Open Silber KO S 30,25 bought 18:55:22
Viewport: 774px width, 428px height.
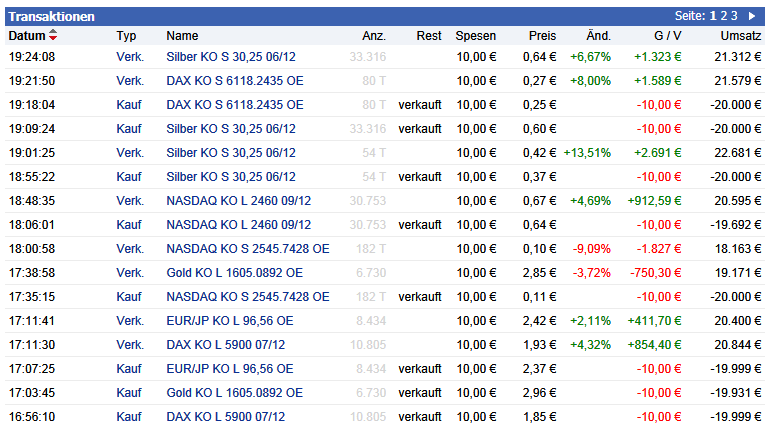click(x=231, y=177)
